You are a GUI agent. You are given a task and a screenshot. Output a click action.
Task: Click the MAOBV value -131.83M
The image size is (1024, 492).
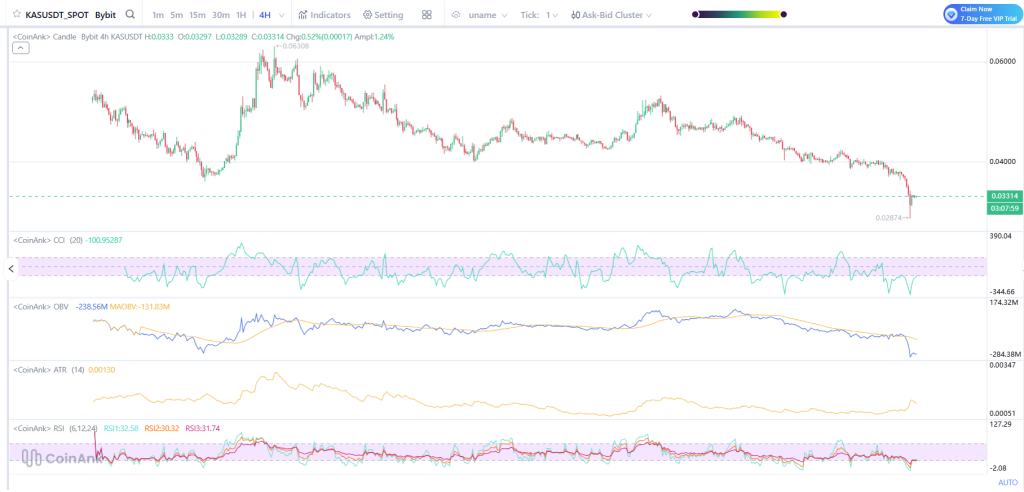tap(140, 306)
